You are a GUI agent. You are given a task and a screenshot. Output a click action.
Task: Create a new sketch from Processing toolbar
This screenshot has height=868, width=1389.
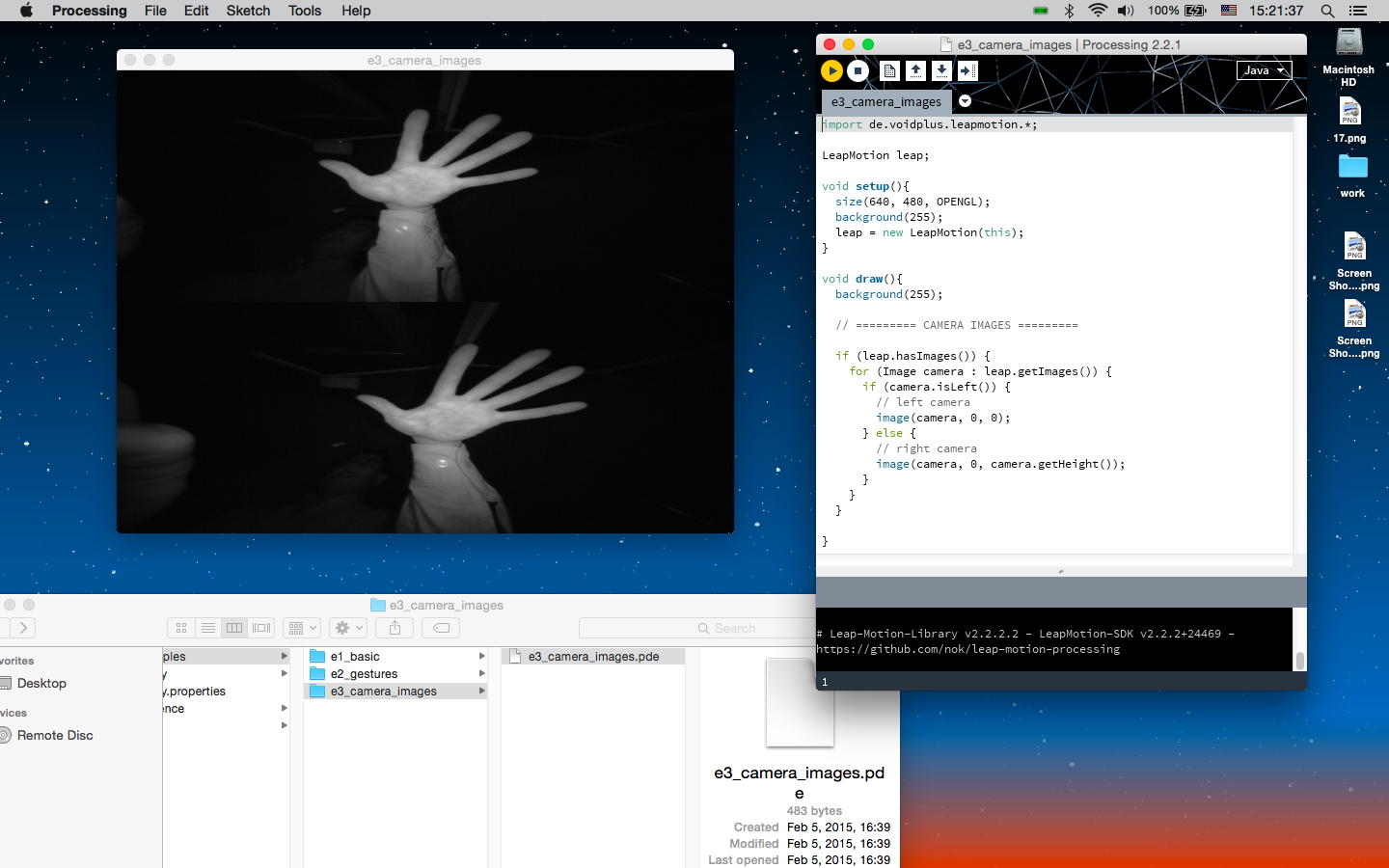point(889,70)
